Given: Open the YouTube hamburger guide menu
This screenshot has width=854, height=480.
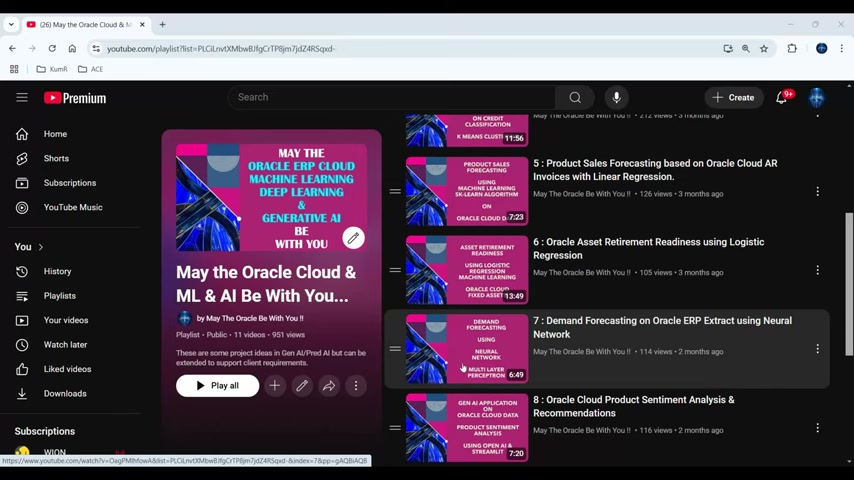Looking at the screenshot, I should [22, 98].
